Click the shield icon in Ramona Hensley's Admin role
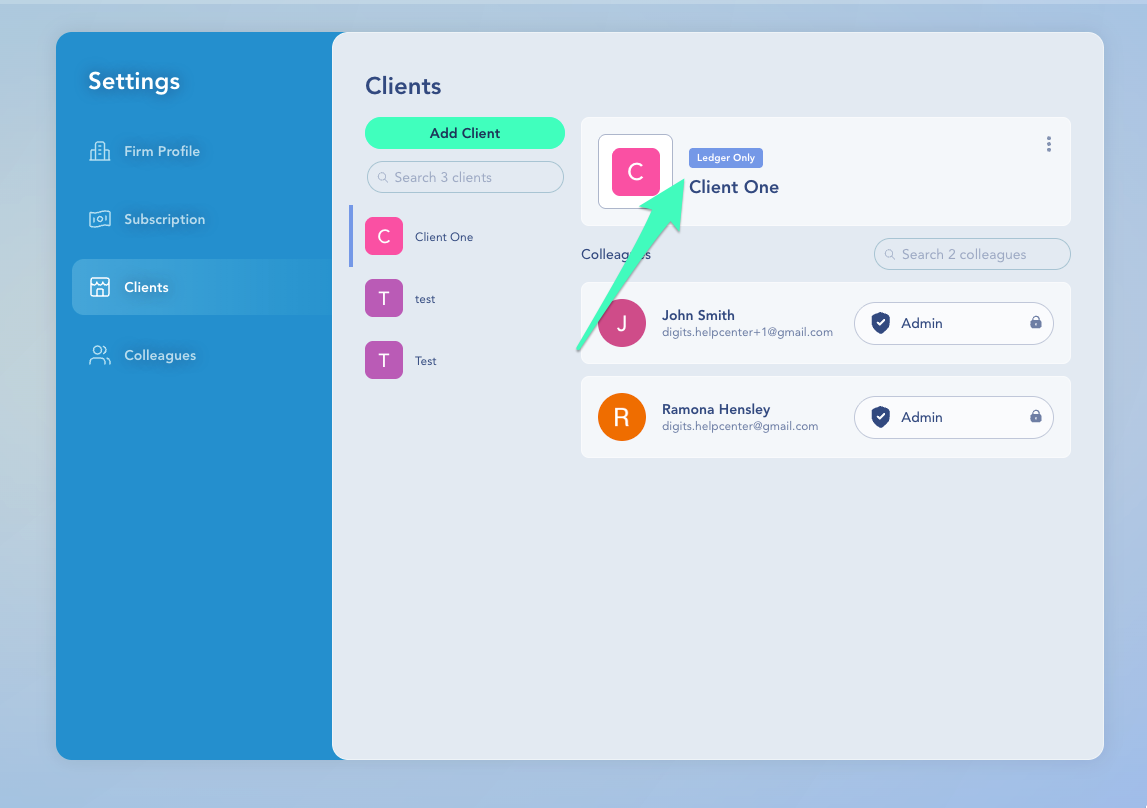The height and width of the screenshot is (808, 1147). (880, 417)
